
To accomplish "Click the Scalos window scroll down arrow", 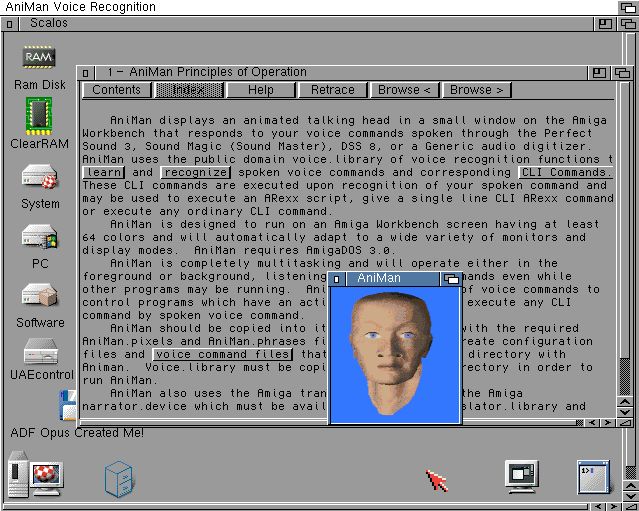I will (631, 496).
